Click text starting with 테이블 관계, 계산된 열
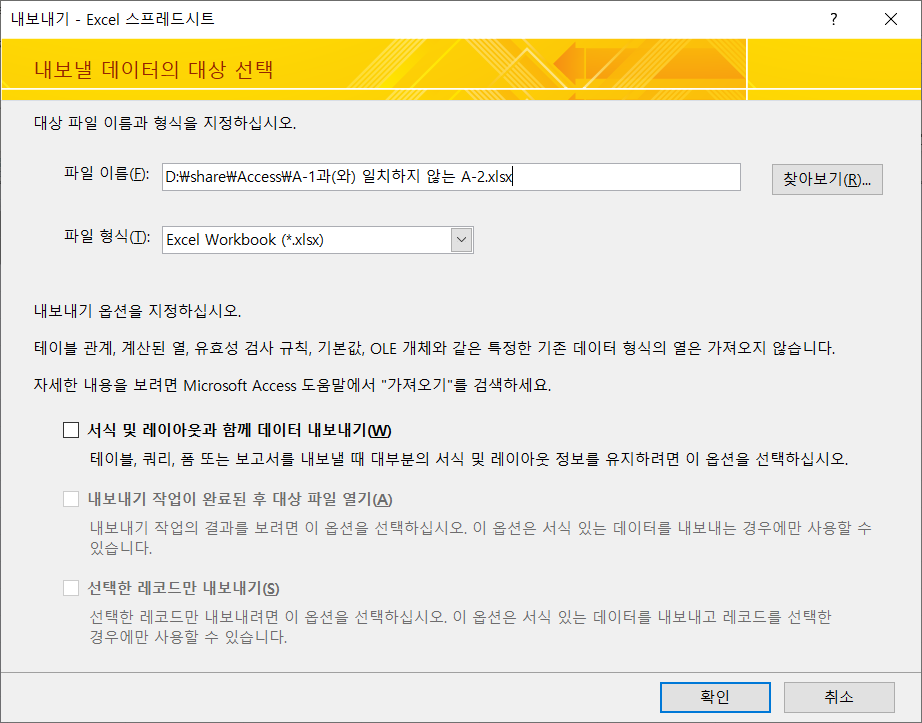Image resolution: width=922 pixels, height=723 pixels. (x=435, y=348)
